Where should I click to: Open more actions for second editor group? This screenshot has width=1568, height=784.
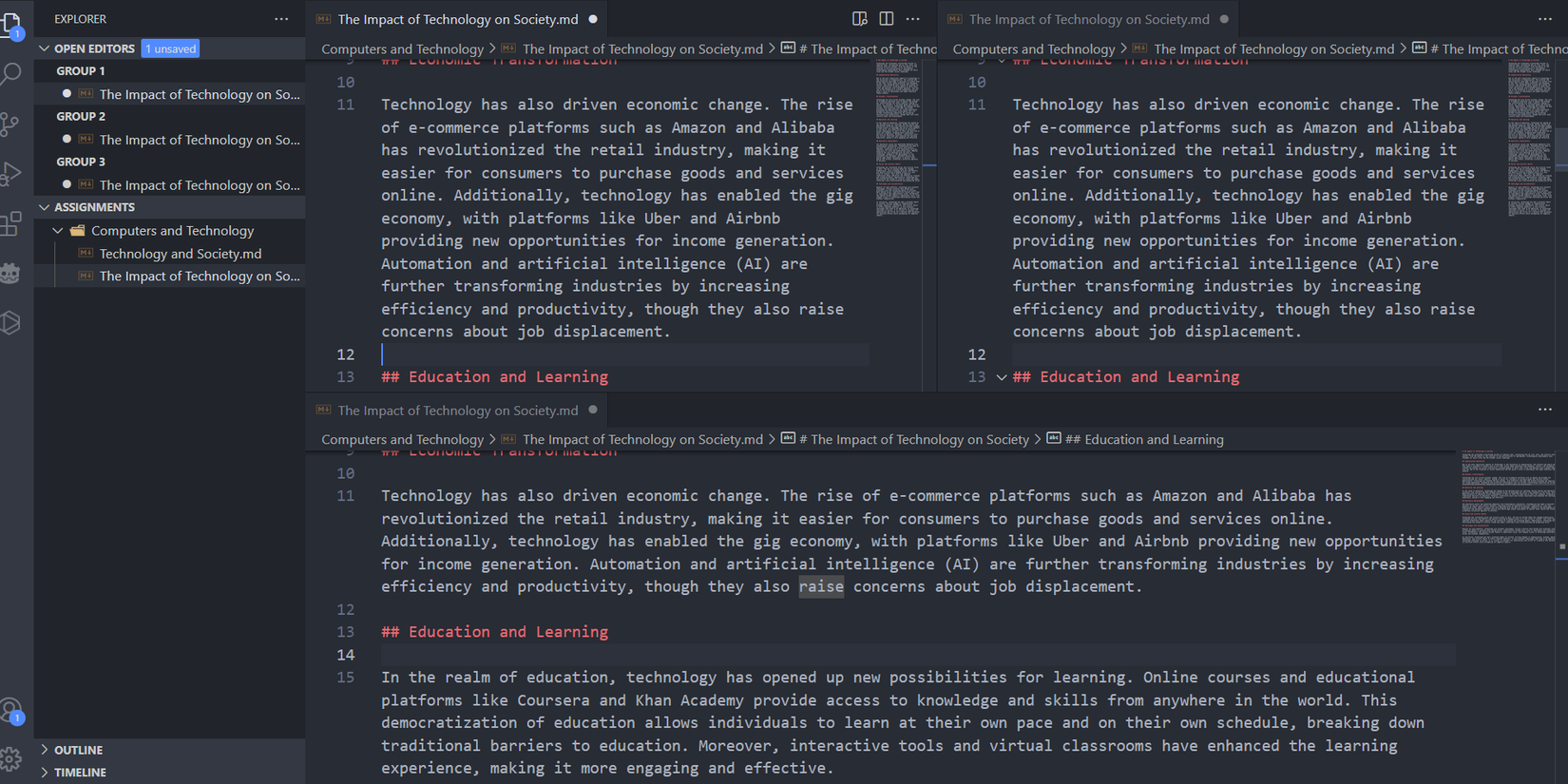point(1545,19)
